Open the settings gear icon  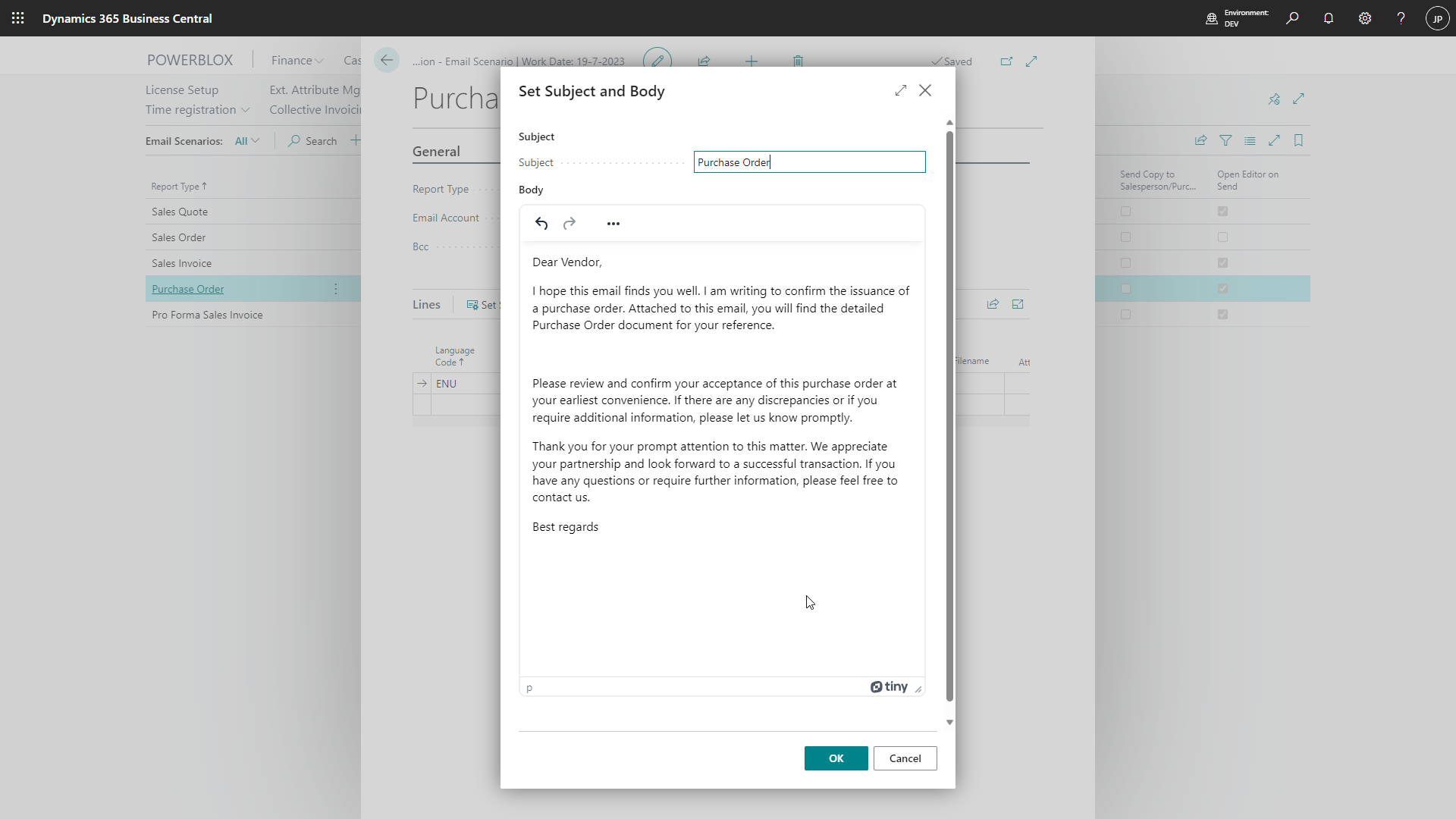click(x=1365, y=18)
